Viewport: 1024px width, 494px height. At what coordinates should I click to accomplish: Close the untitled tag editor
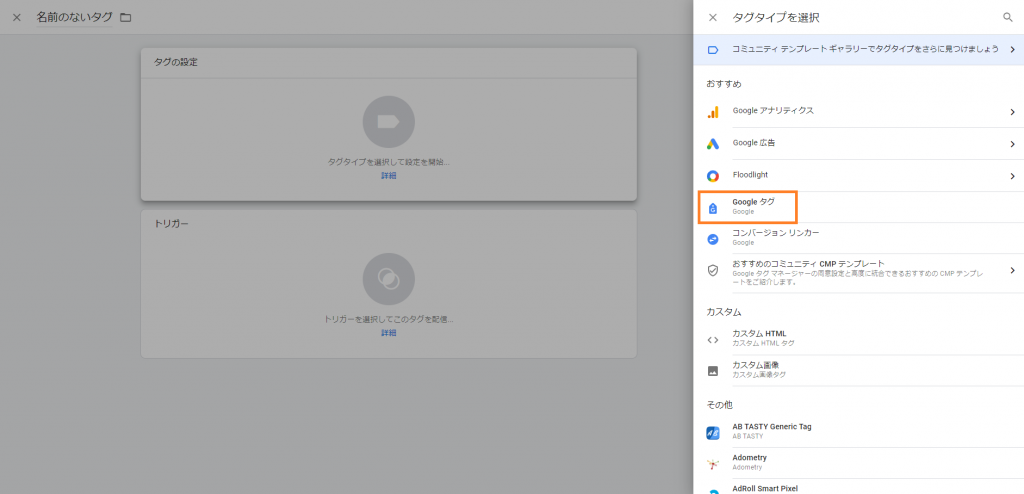coord(17,18)
